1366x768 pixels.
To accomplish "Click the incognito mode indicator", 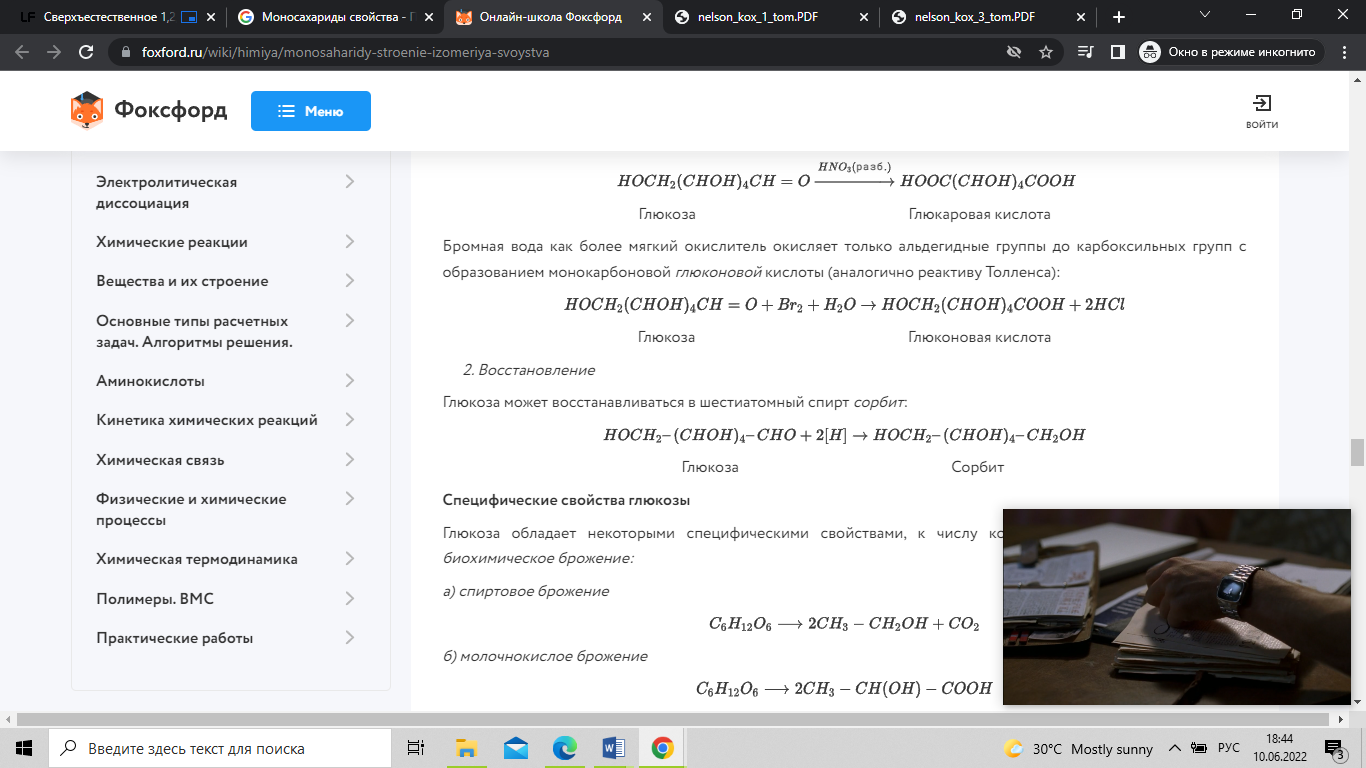I will [x=1231, y=52].
